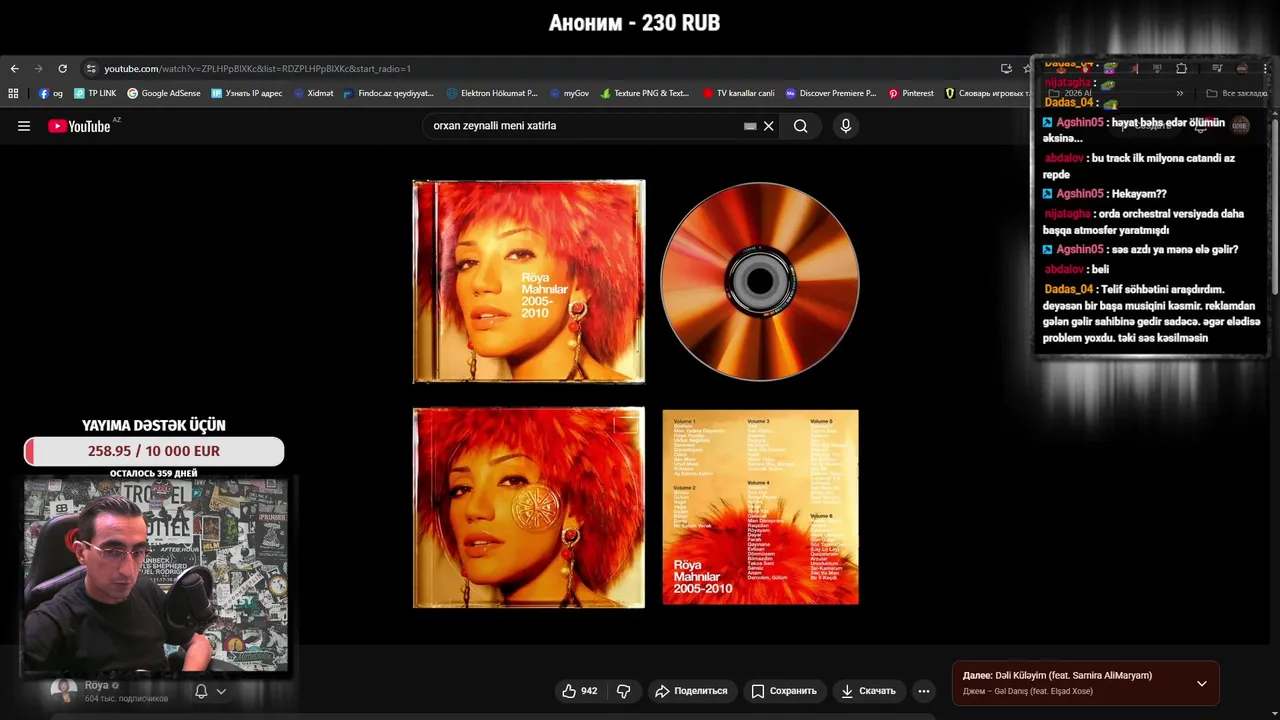
Task: Open the on-screen keyboard icon in search
Action: [750, 126]
